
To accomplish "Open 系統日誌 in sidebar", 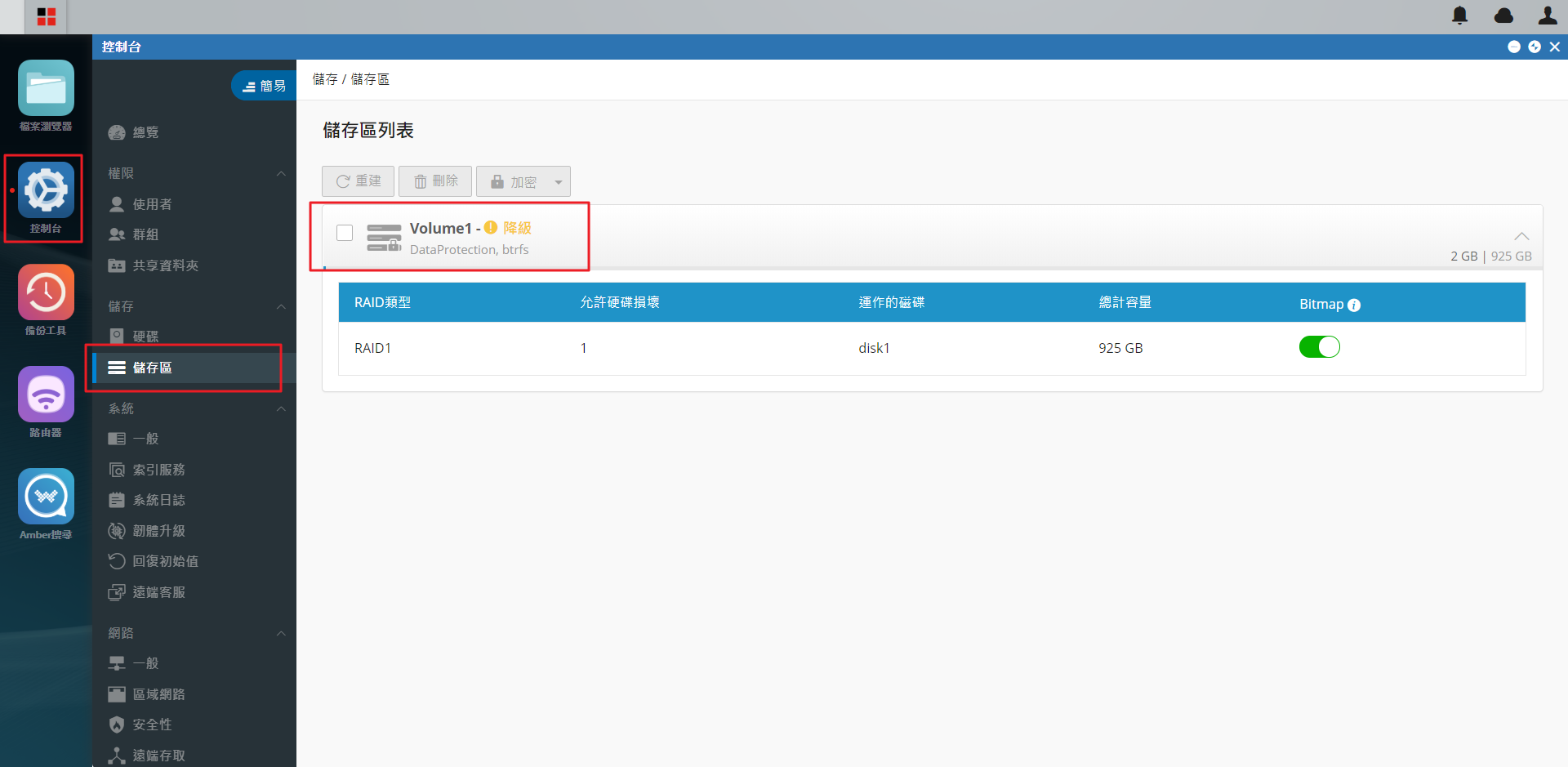I will pyautogui.click(x=158, y=500).
